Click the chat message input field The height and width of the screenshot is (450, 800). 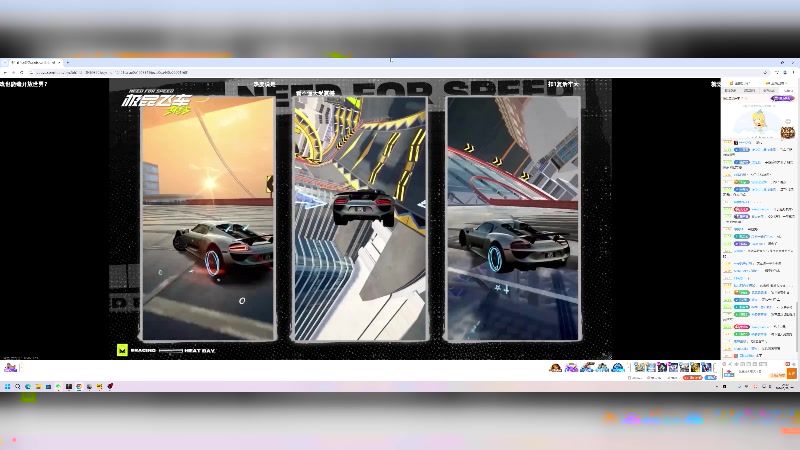(x=753, y=372)
